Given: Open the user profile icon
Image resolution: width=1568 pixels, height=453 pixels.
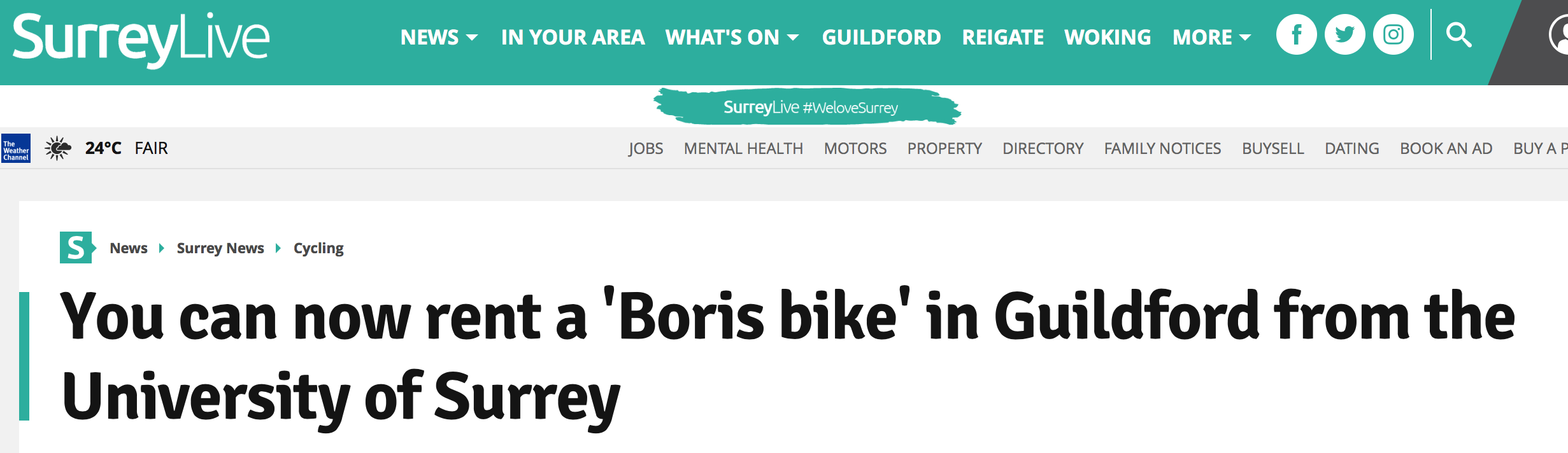Looking at the screenshot, I should (x=1558, y=35).
